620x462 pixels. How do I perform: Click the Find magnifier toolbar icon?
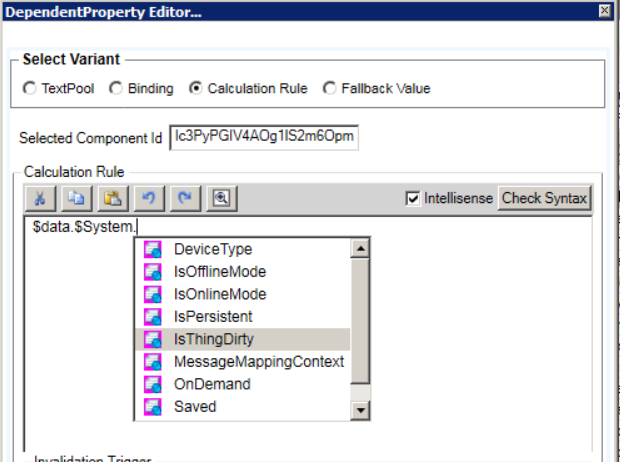point(222,198)
